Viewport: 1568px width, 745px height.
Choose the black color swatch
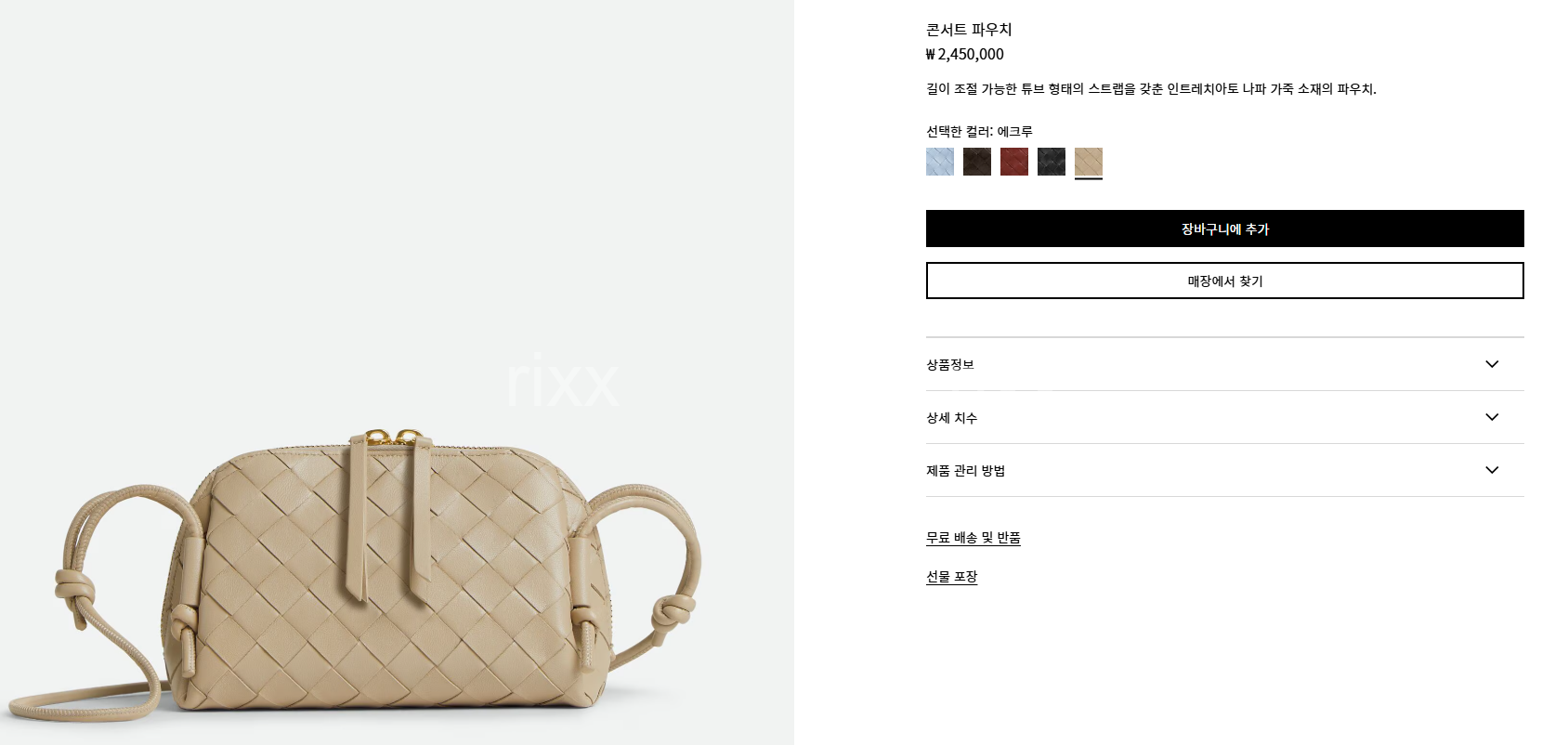[1052, 162]
